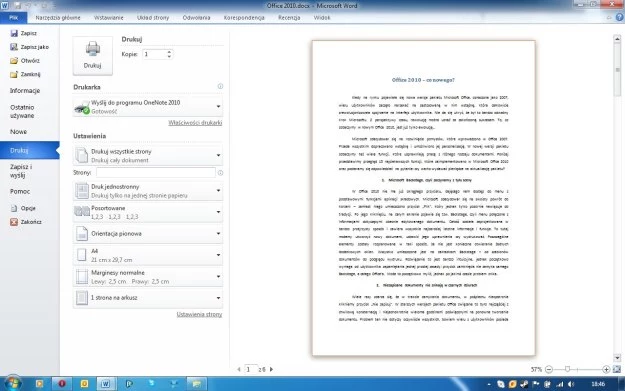Click the Strony page range field

[x=156, y=173]
